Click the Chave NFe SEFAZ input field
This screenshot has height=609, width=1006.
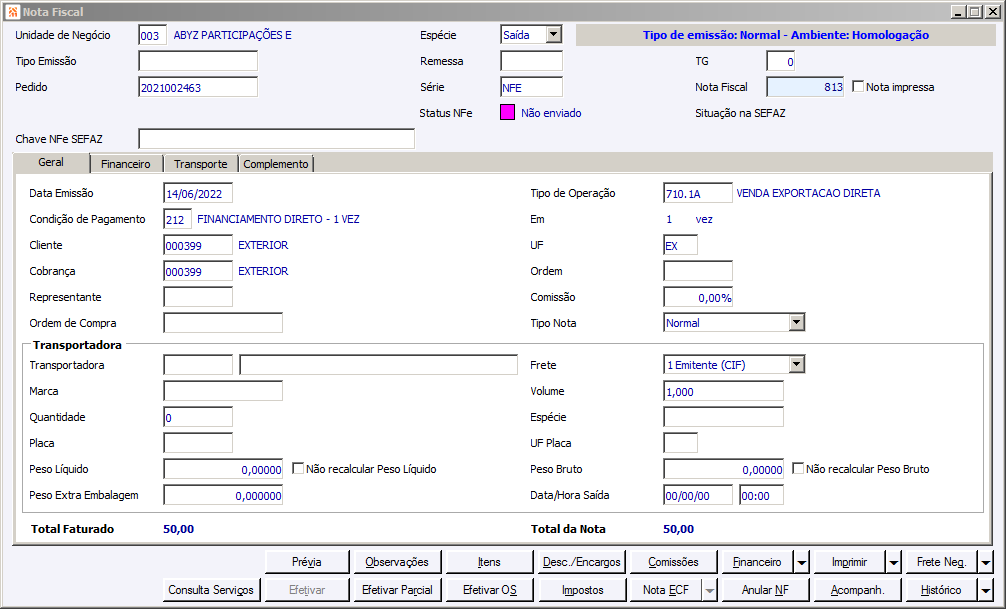click(276, 139)
